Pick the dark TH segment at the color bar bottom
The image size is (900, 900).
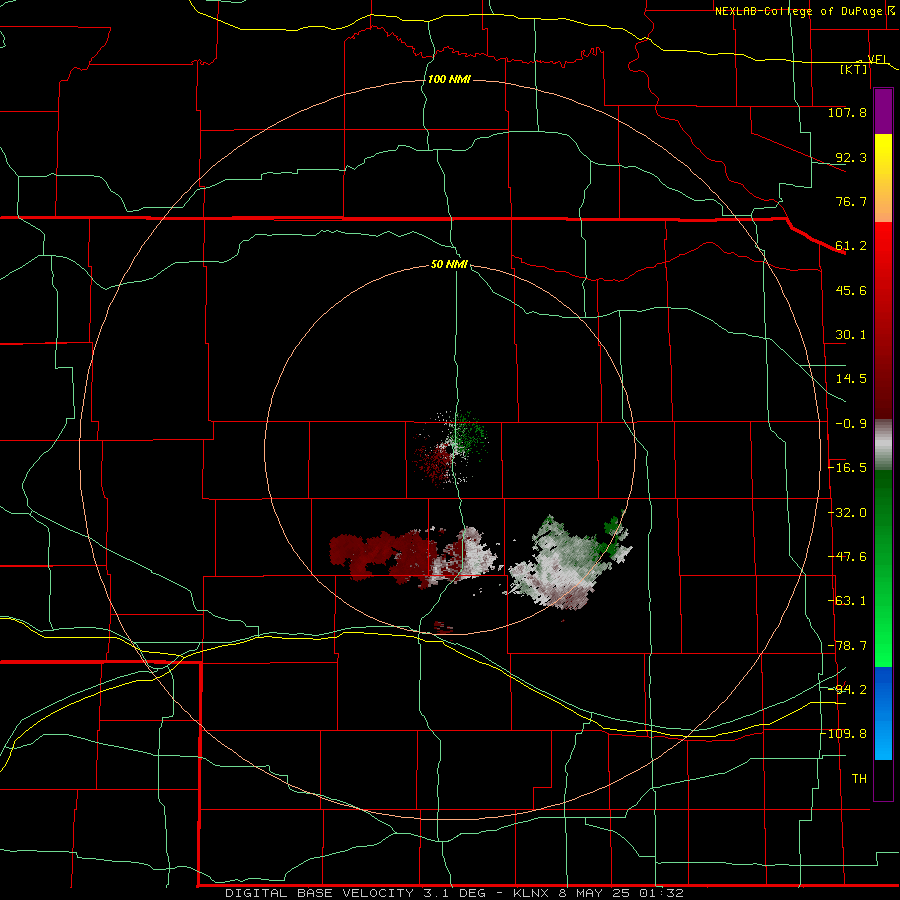tap(883, 779)
